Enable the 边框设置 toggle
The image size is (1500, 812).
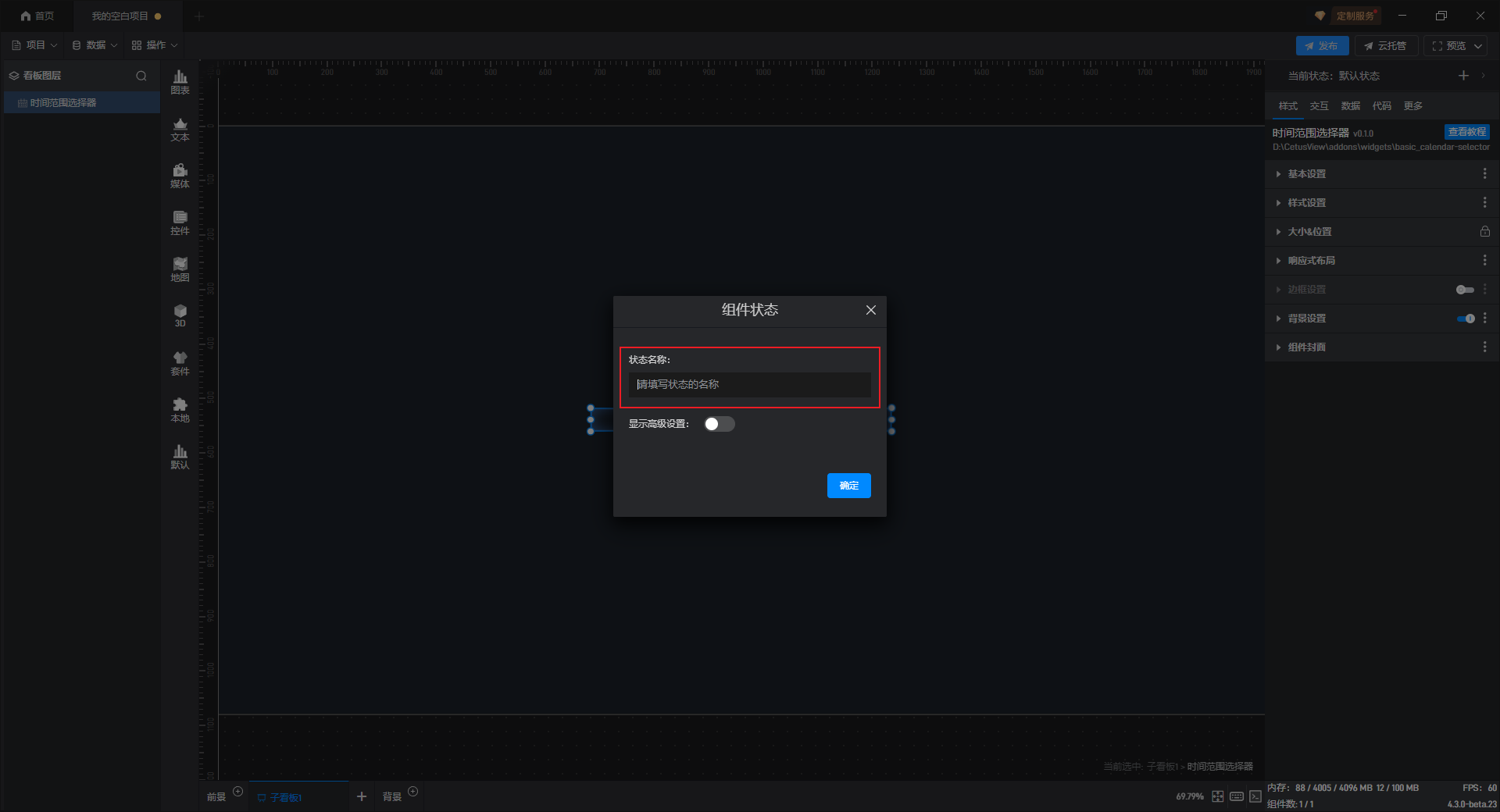click(1466, 290)
